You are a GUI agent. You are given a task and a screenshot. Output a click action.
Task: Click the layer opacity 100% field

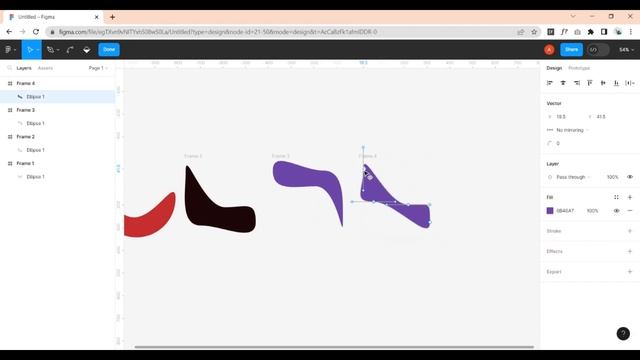click(612, 177)
